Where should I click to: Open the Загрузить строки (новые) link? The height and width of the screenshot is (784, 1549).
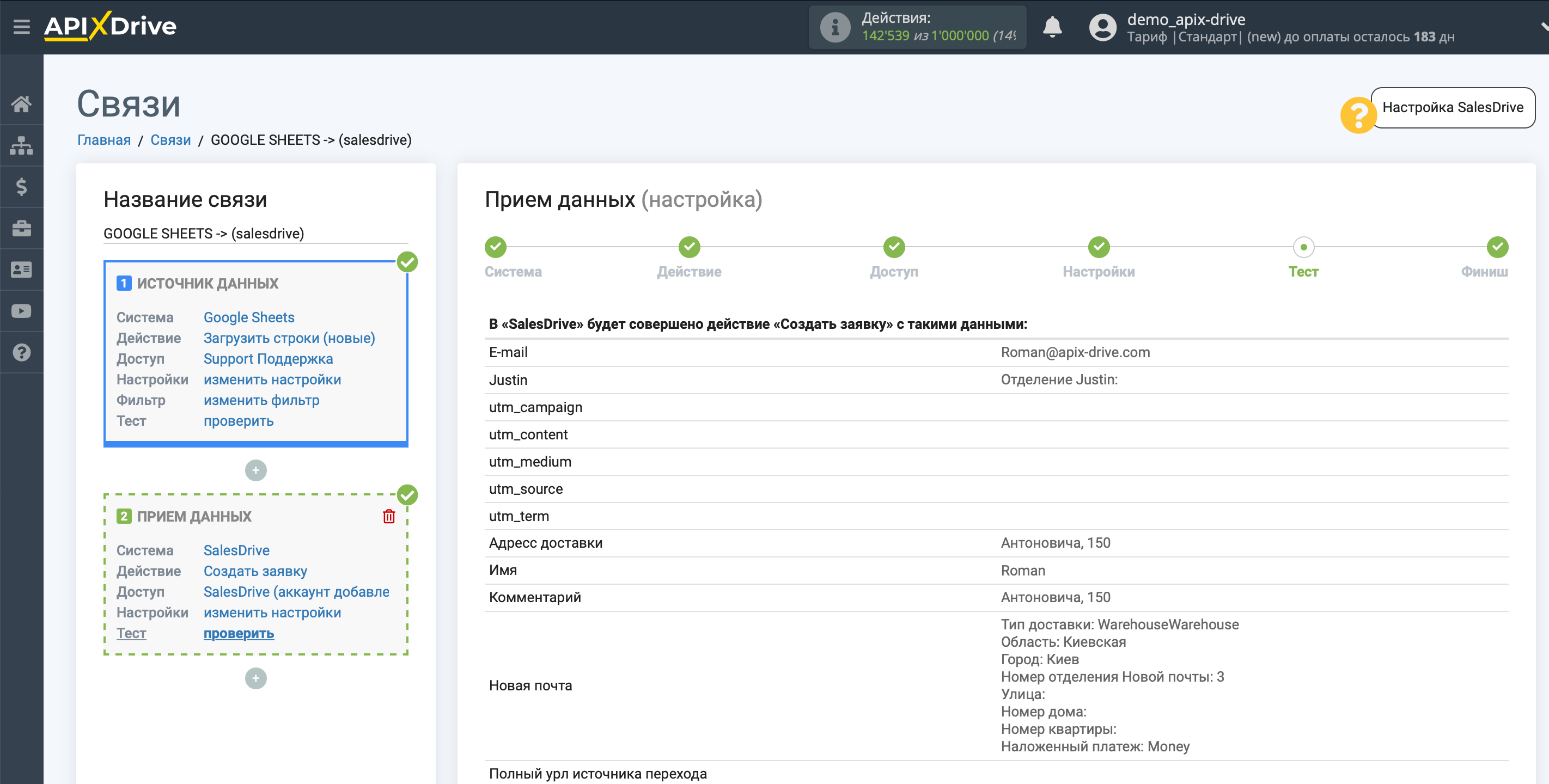point(289,339)
